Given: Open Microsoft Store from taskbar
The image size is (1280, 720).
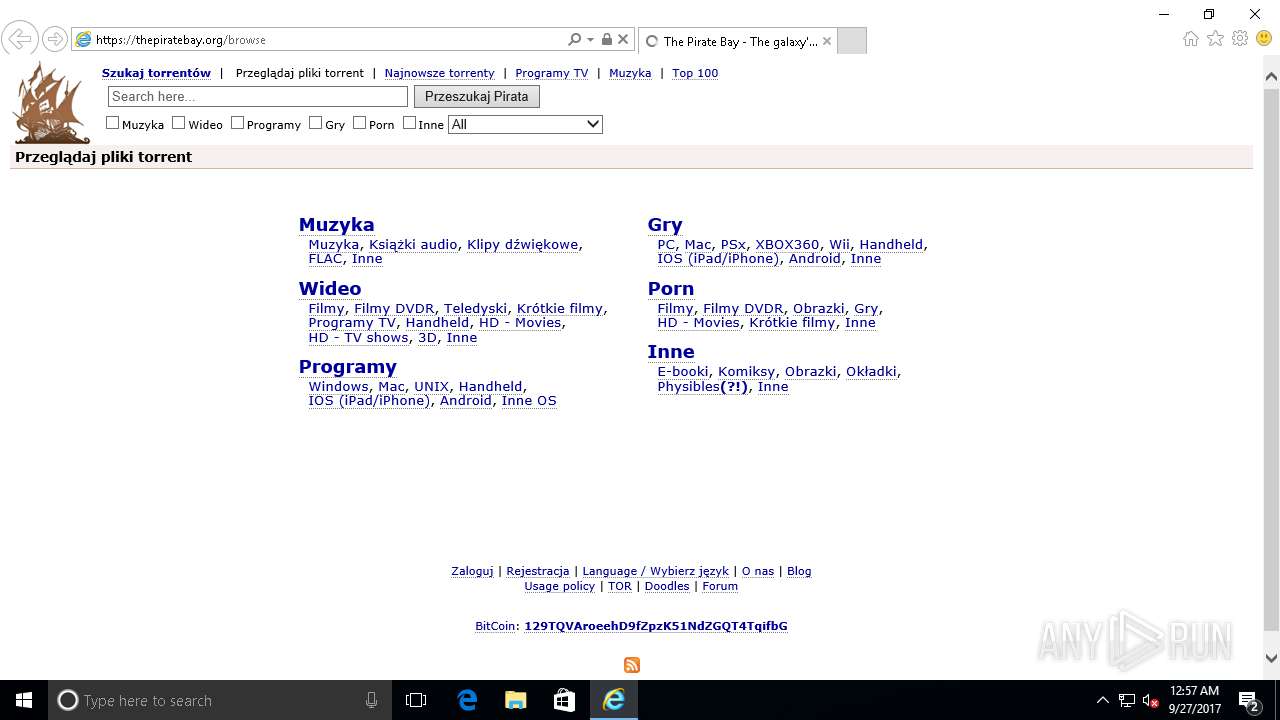Looking at the screenshot, I should pyautogui.click(x=564, y=700).
